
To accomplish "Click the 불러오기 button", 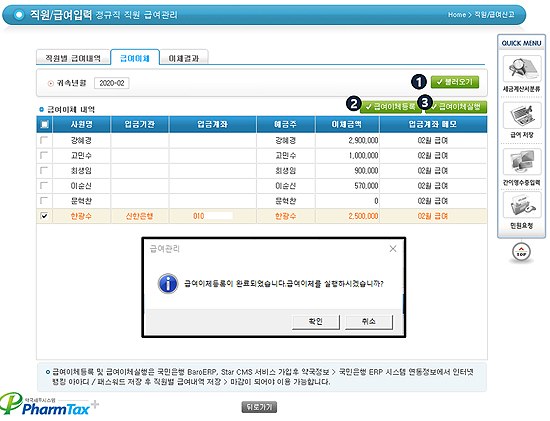I will click(455, 82).
